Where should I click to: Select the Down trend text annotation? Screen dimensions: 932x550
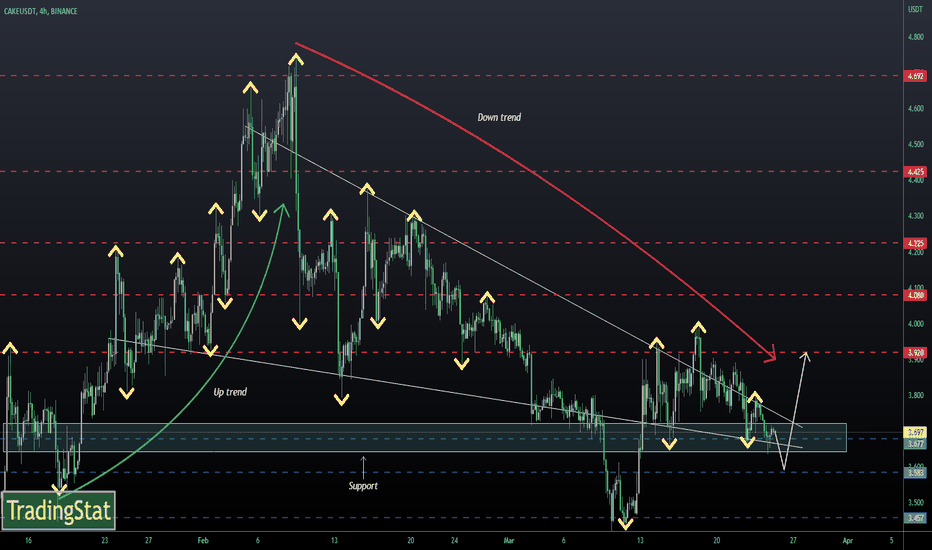pyautogui.click(x=499, y=117)
